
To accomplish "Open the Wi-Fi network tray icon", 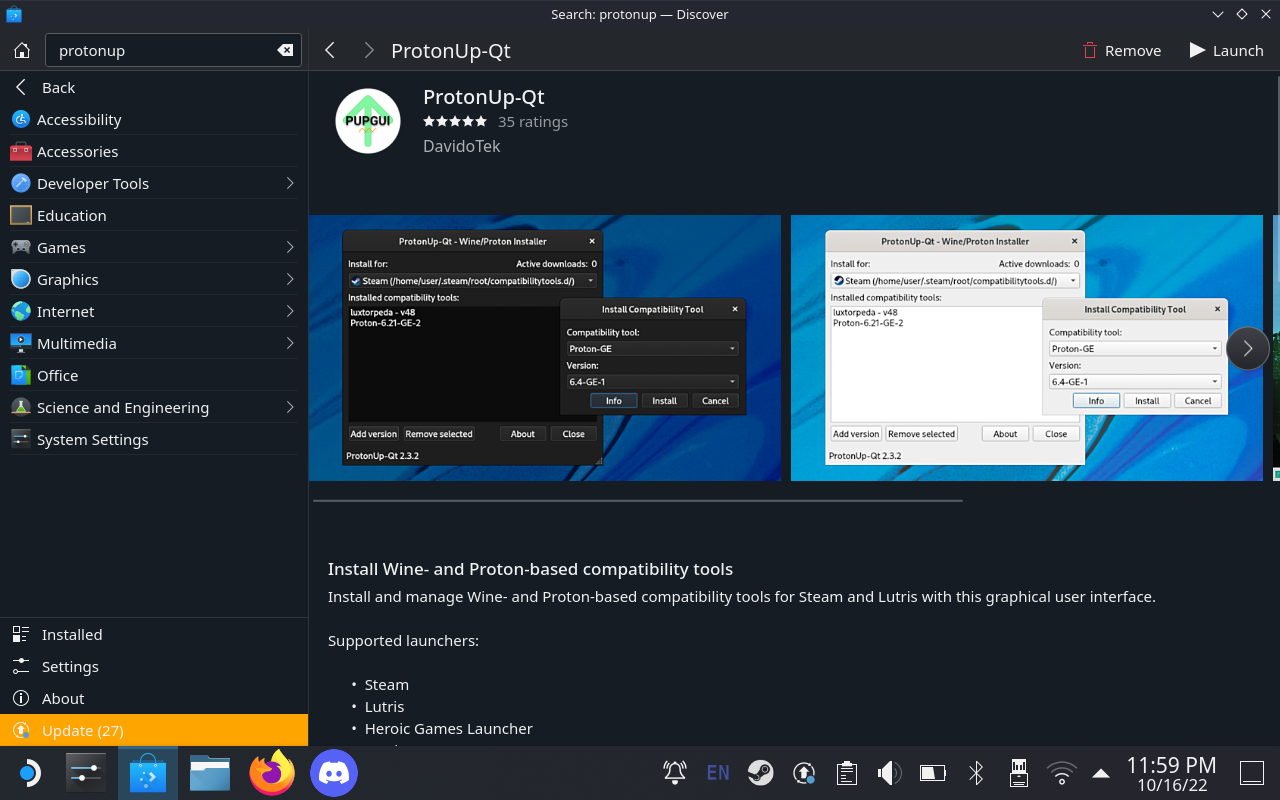I will point(1061,773).
